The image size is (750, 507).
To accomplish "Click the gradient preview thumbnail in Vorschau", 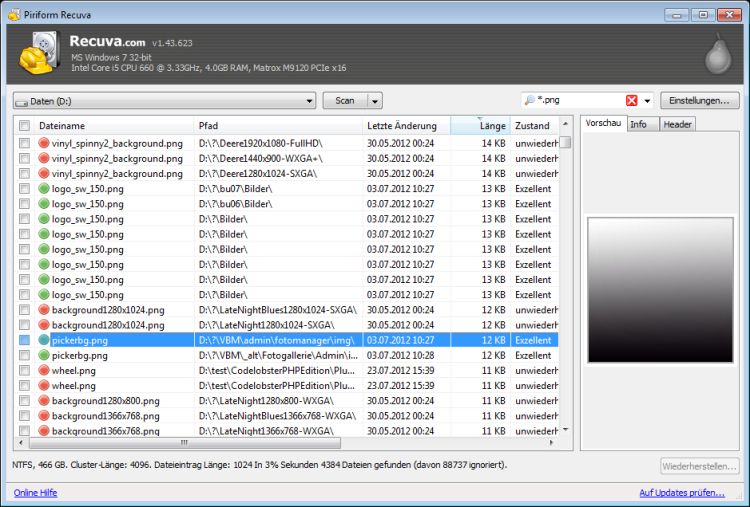I will pos(660,290).
